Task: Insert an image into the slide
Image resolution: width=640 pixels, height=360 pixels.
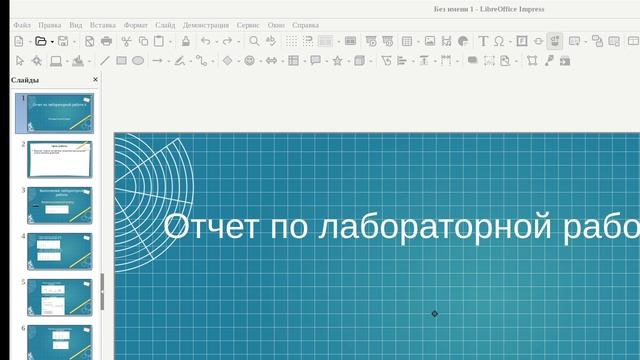Action: pyautogui.click(x=430, y=41)
